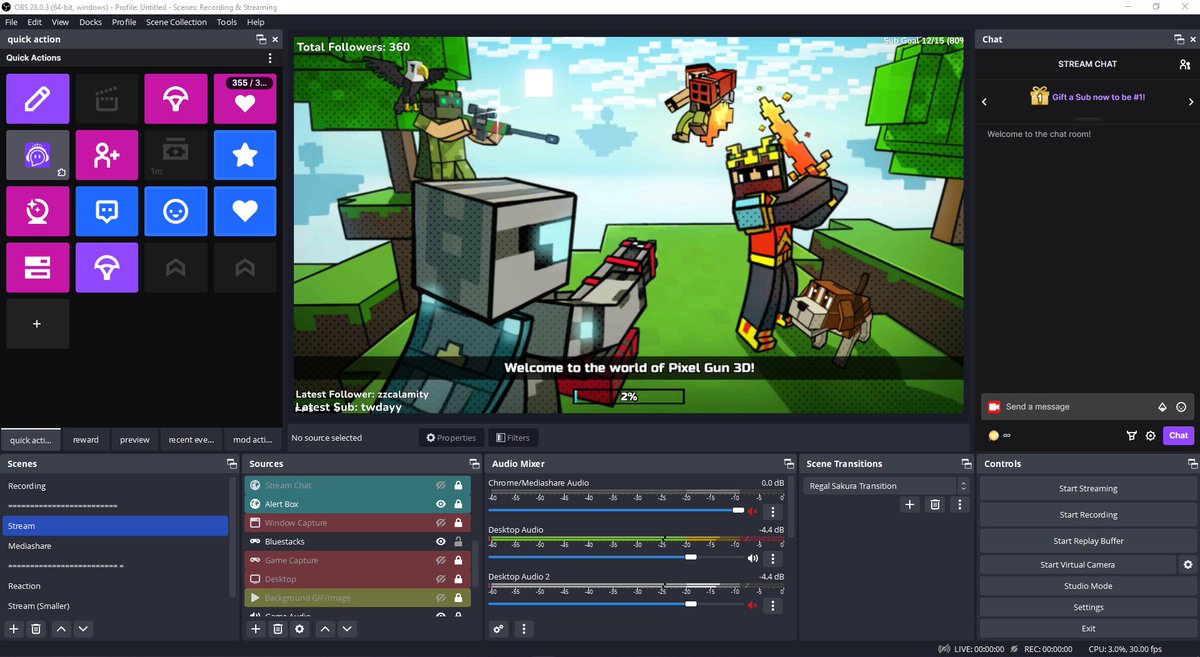Screen dimensions: 1200x657
Task: Open source properties gear in Sources toolbar
Action: pos(299,629)
